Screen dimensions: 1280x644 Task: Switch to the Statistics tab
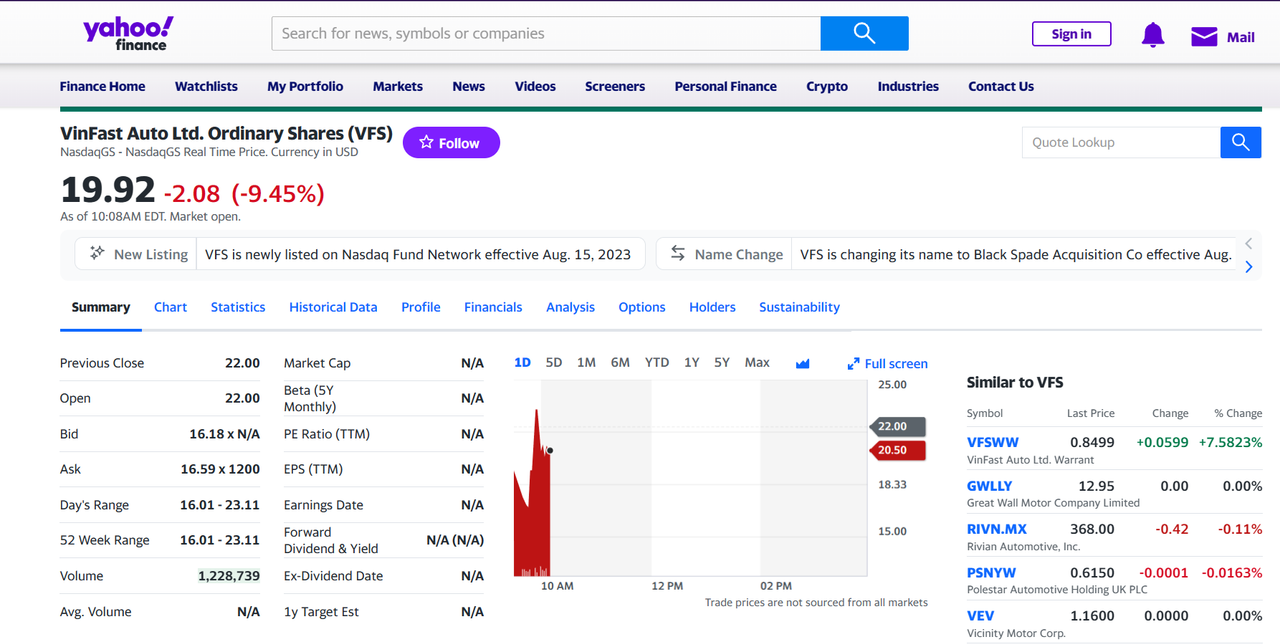point(238,307)
